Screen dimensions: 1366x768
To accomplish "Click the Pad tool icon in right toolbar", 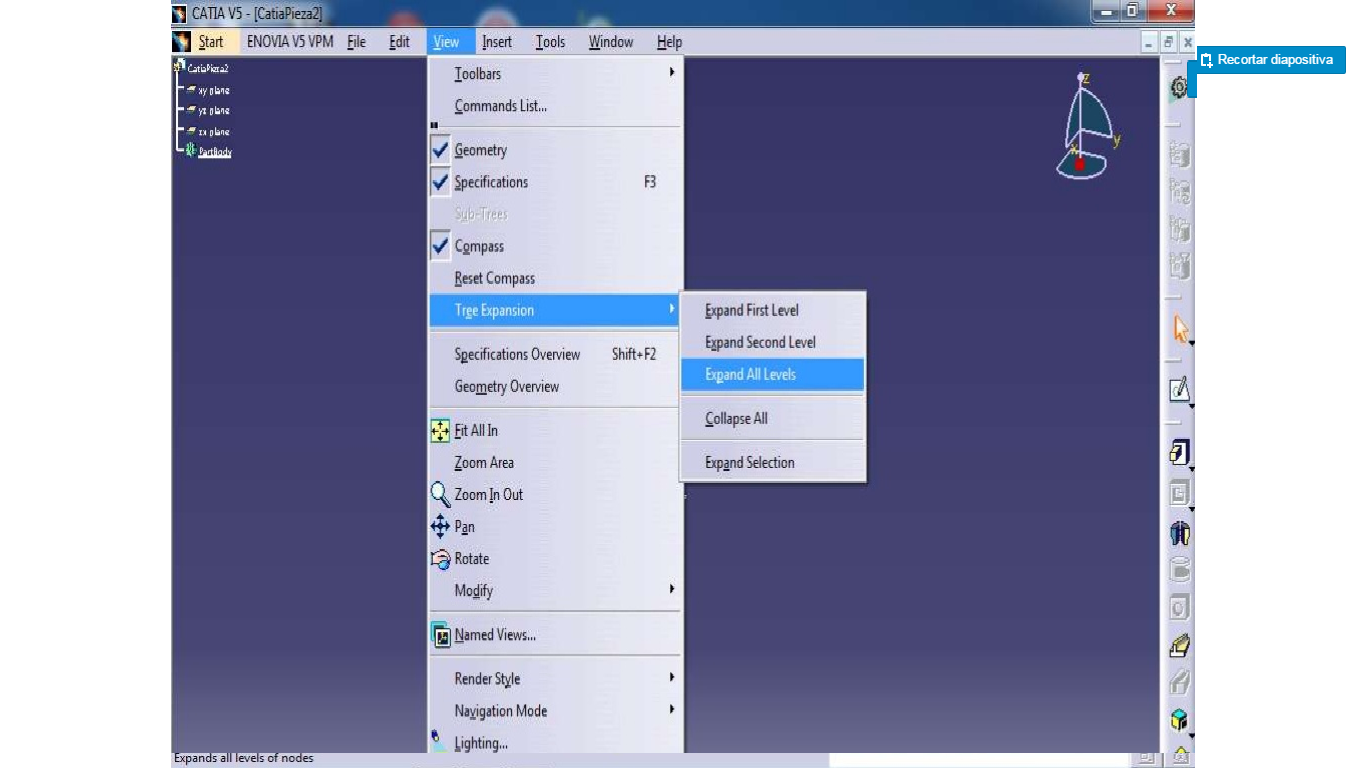I will pos(1180,452).
